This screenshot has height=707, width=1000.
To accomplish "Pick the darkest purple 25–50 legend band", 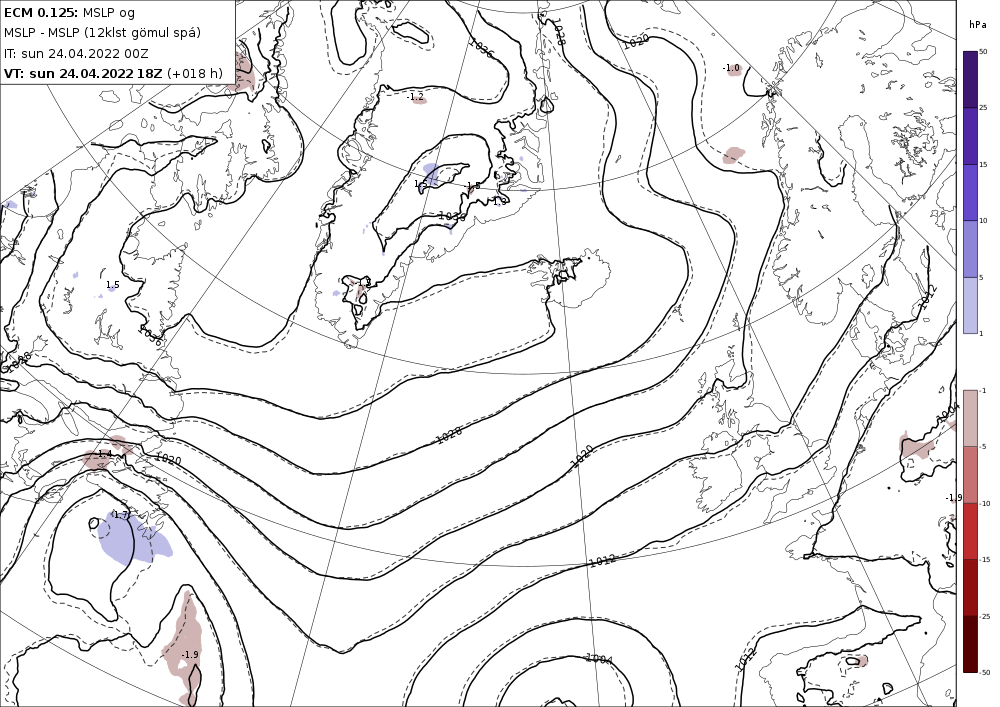I will point(970,79).
